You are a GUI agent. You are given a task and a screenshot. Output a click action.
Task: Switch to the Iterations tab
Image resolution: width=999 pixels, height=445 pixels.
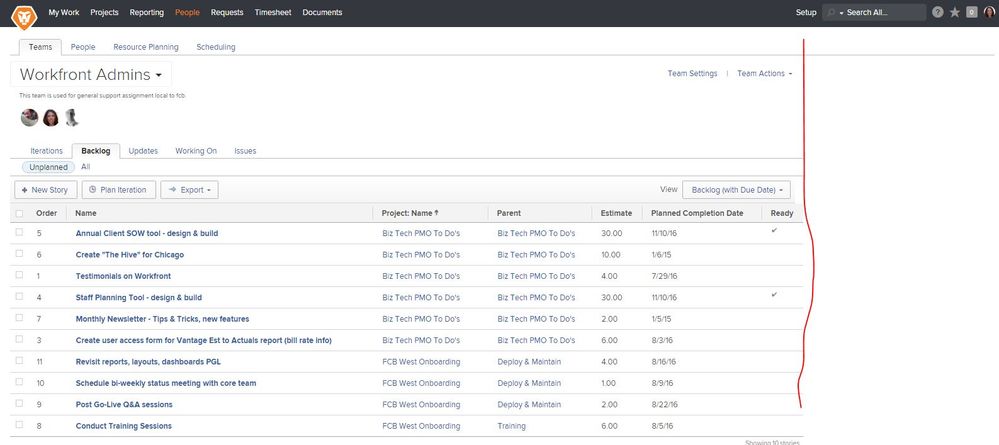47,151
